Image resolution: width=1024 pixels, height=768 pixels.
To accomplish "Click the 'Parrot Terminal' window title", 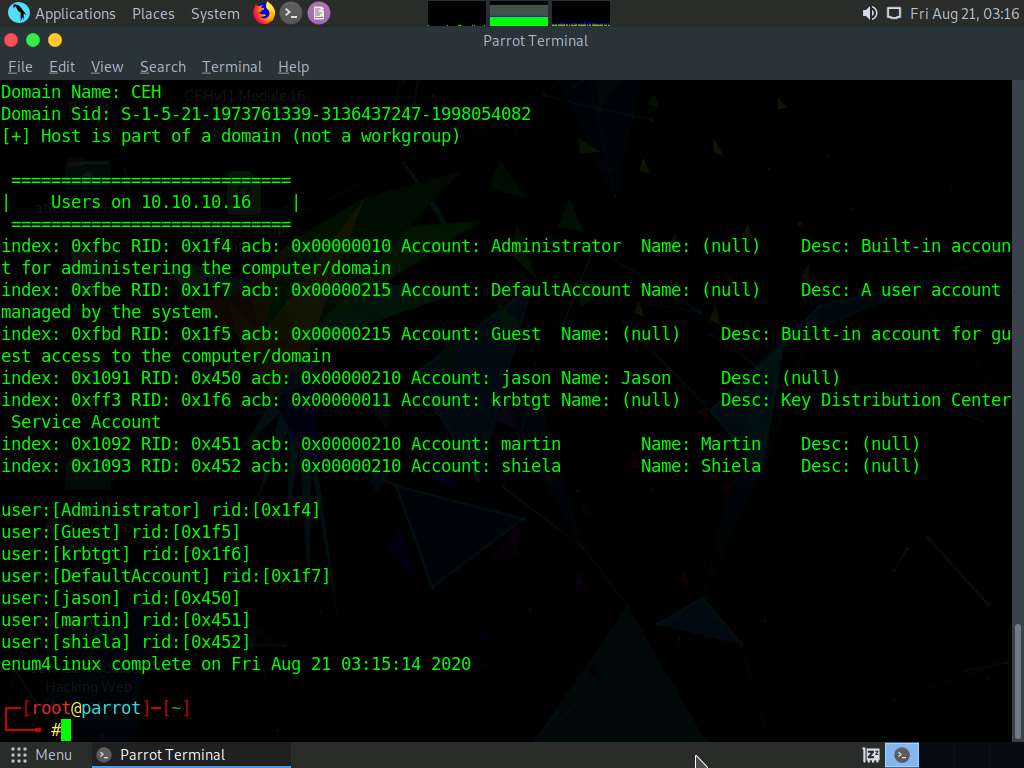I will point(536,40).
